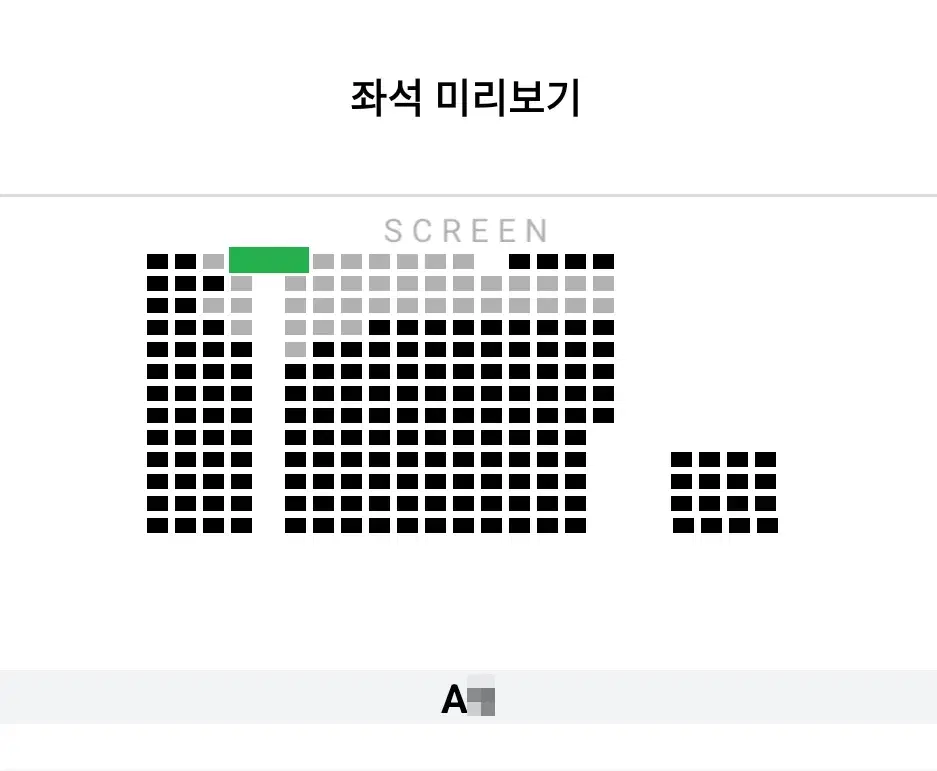Click bottom-right seat of the separate right-side block

pos(767,525)
